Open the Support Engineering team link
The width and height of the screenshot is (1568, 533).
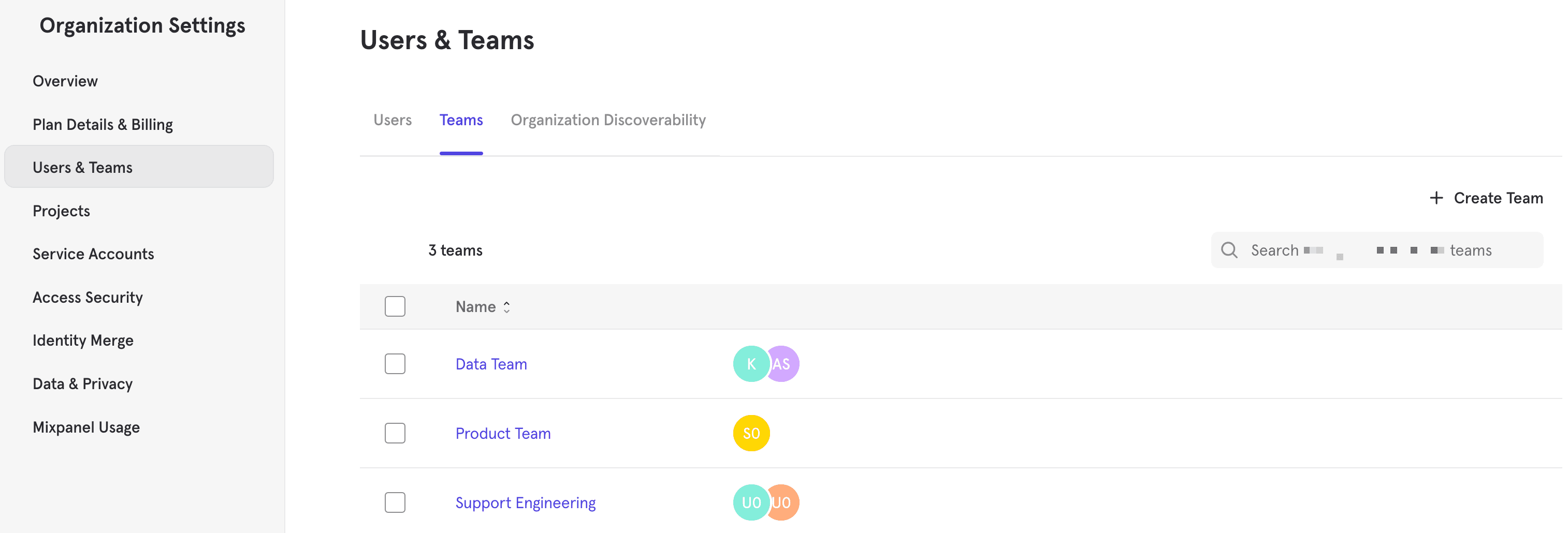pos(525,502)
